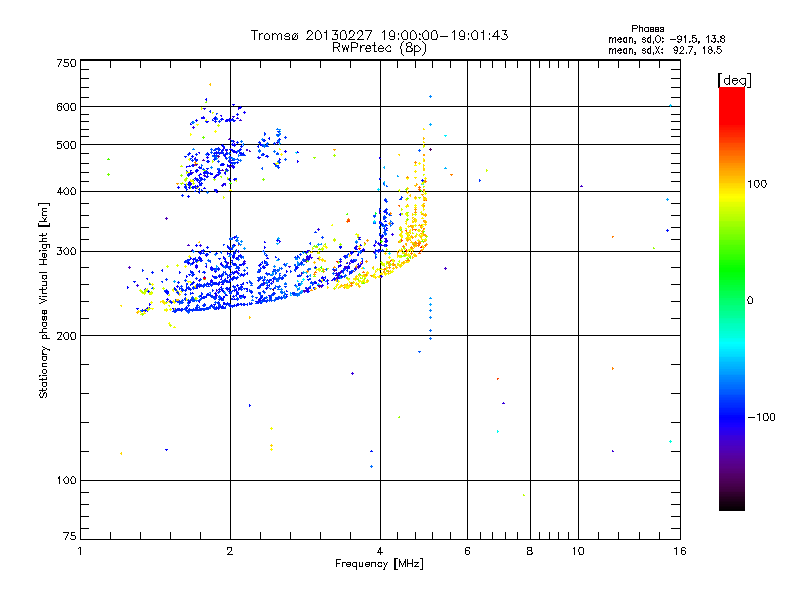Image resolution: width=800 pixels, height=600 pixels.
Task: Click the height axis tick '400'
Action: coord(66,192)
